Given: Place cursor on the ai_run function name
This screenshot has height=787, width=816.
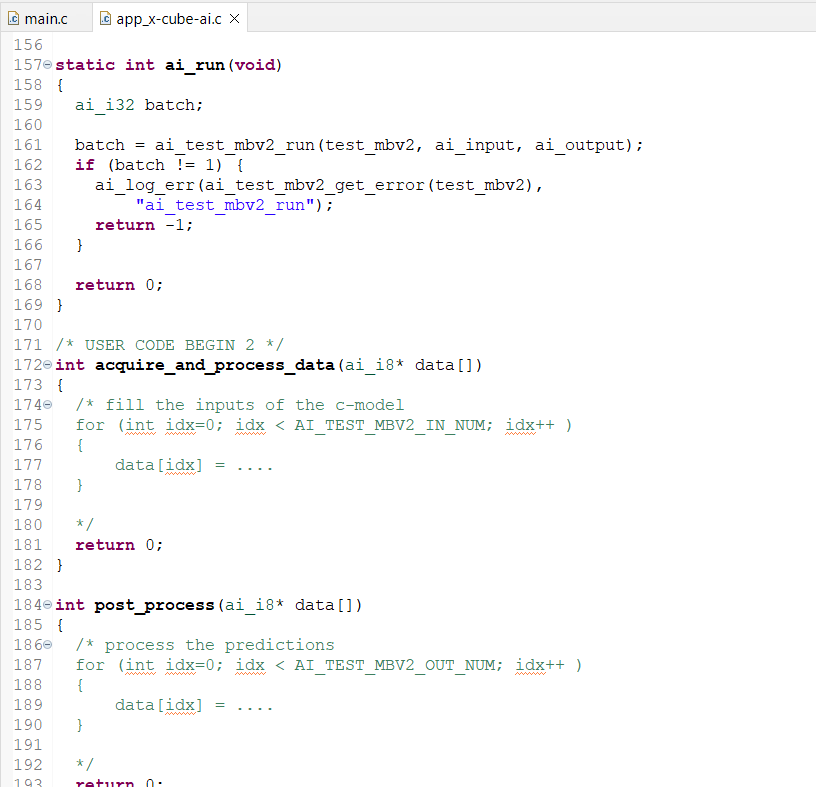Looking at the screenshot, I should click(196, 64).
